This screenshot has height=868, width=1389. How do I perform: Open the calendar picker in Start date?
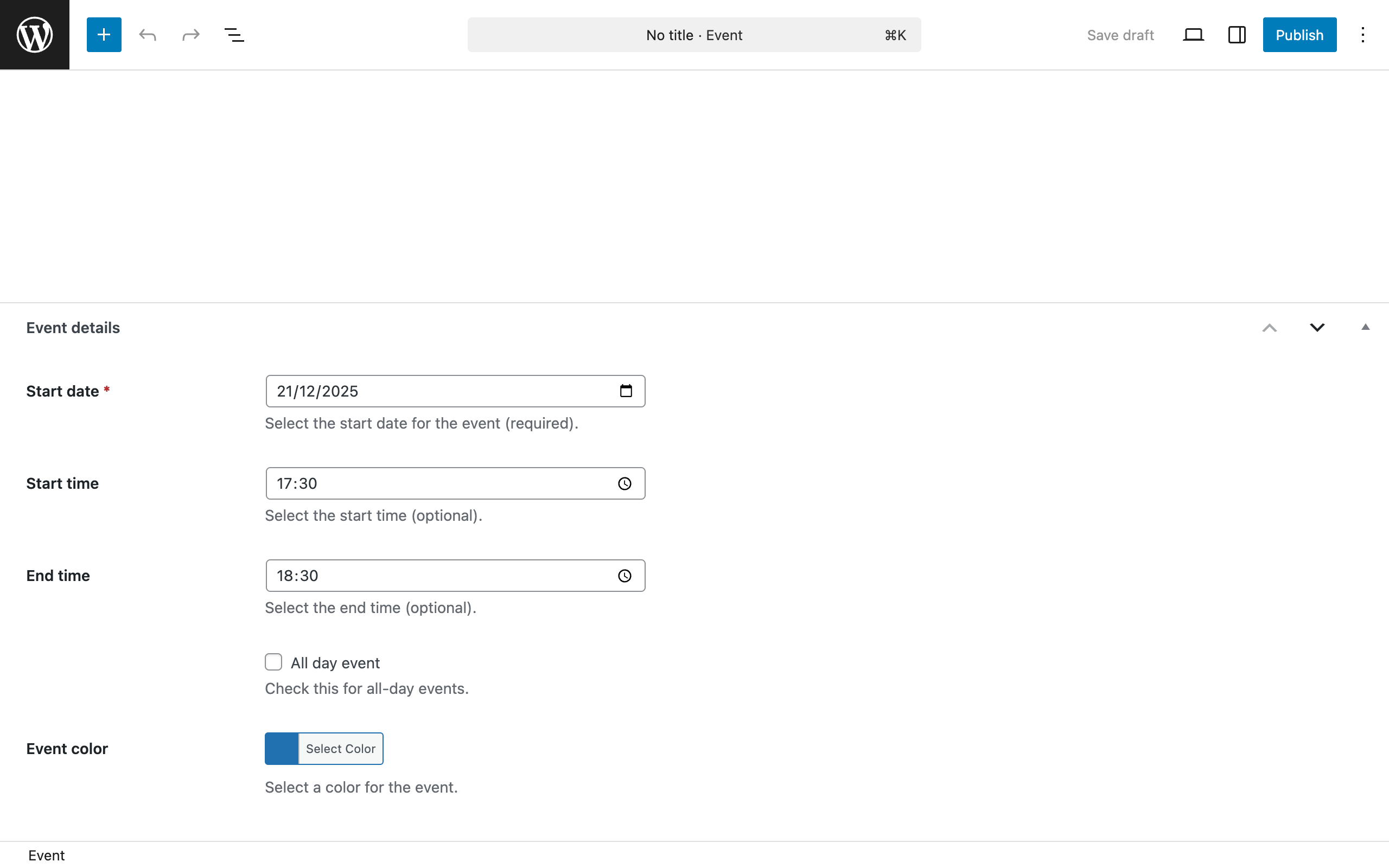pyautogui.click(x=626, y=391)
